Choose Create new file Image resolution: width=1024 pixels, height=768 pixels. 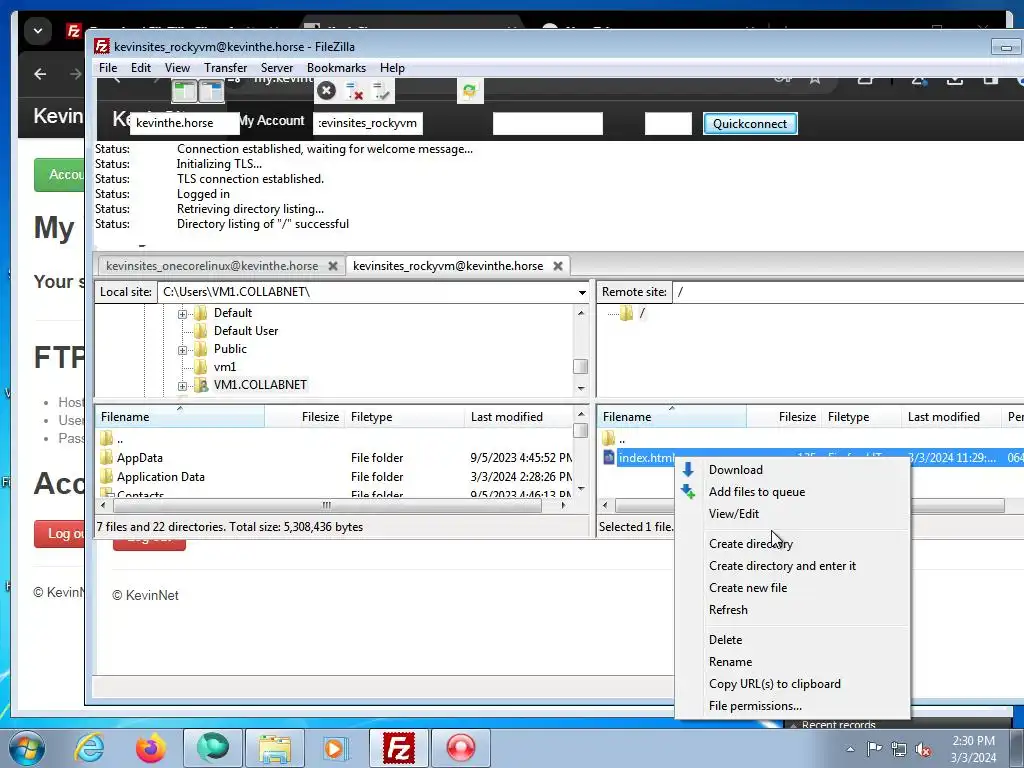(792, 588)
